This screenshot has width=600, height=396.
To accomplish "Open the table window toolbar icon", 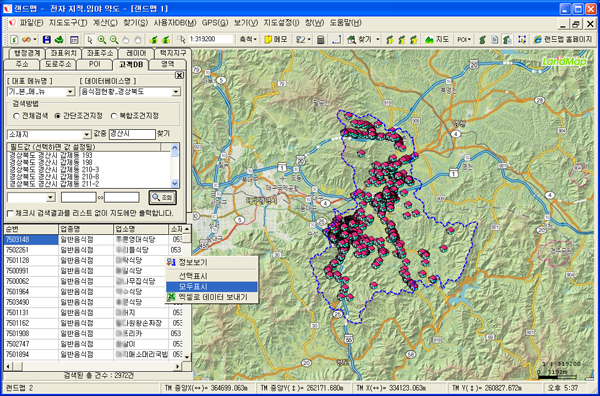I will pyautogui.click(x=74, y=39).
